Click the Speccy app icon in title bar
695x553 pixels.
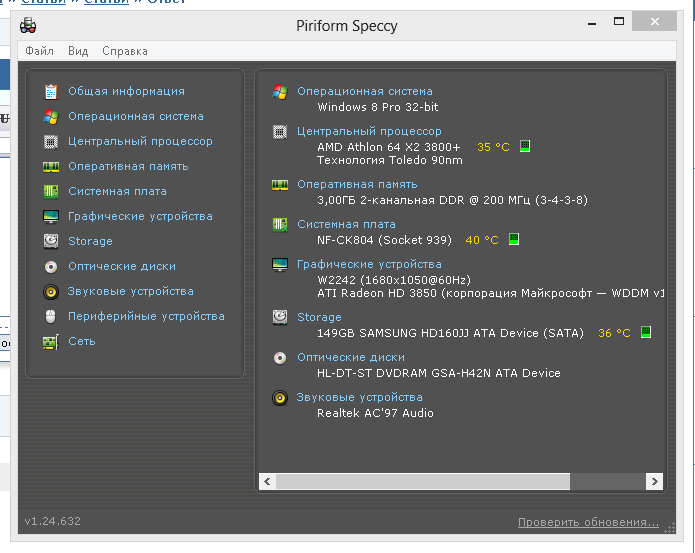(x=28, y=26)
